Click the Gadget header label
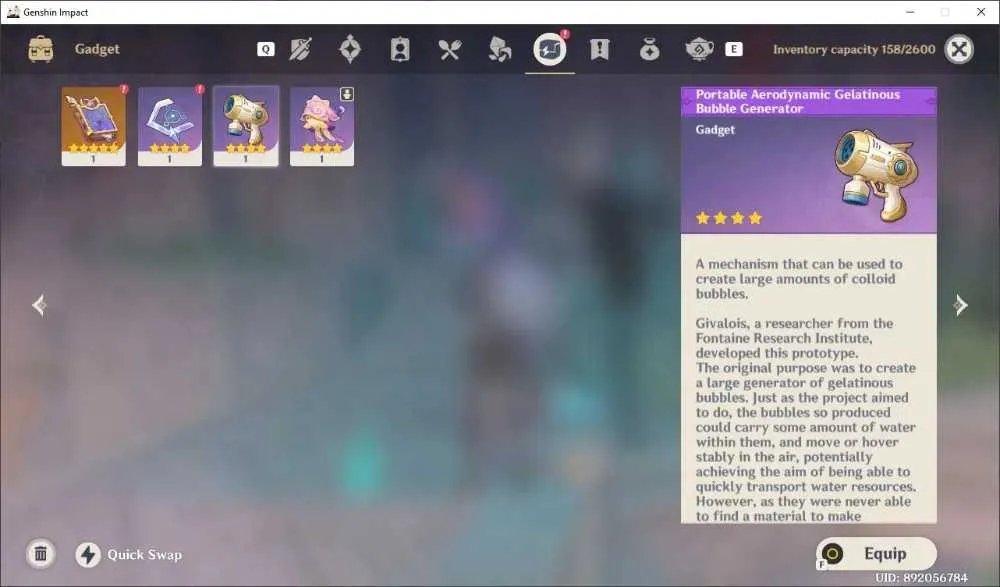 point(97,49)
